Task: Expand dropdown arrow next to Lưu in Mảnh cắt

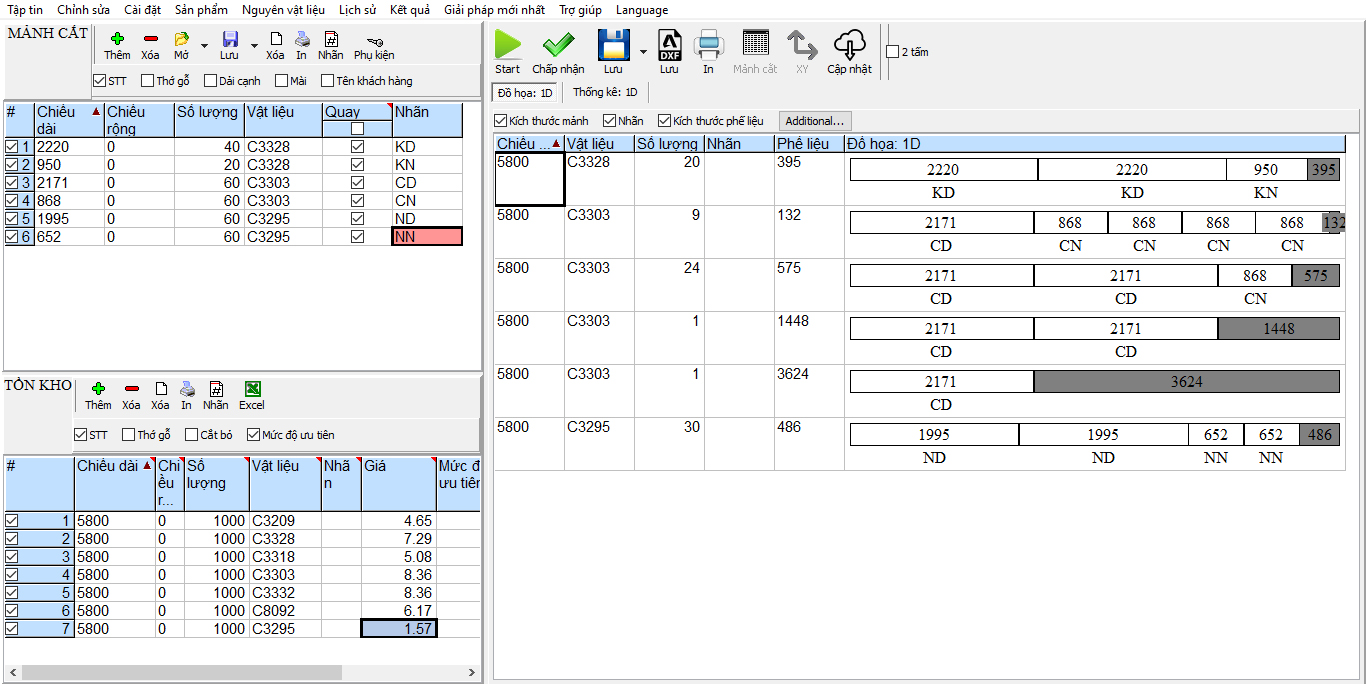Action: [254, 46]
